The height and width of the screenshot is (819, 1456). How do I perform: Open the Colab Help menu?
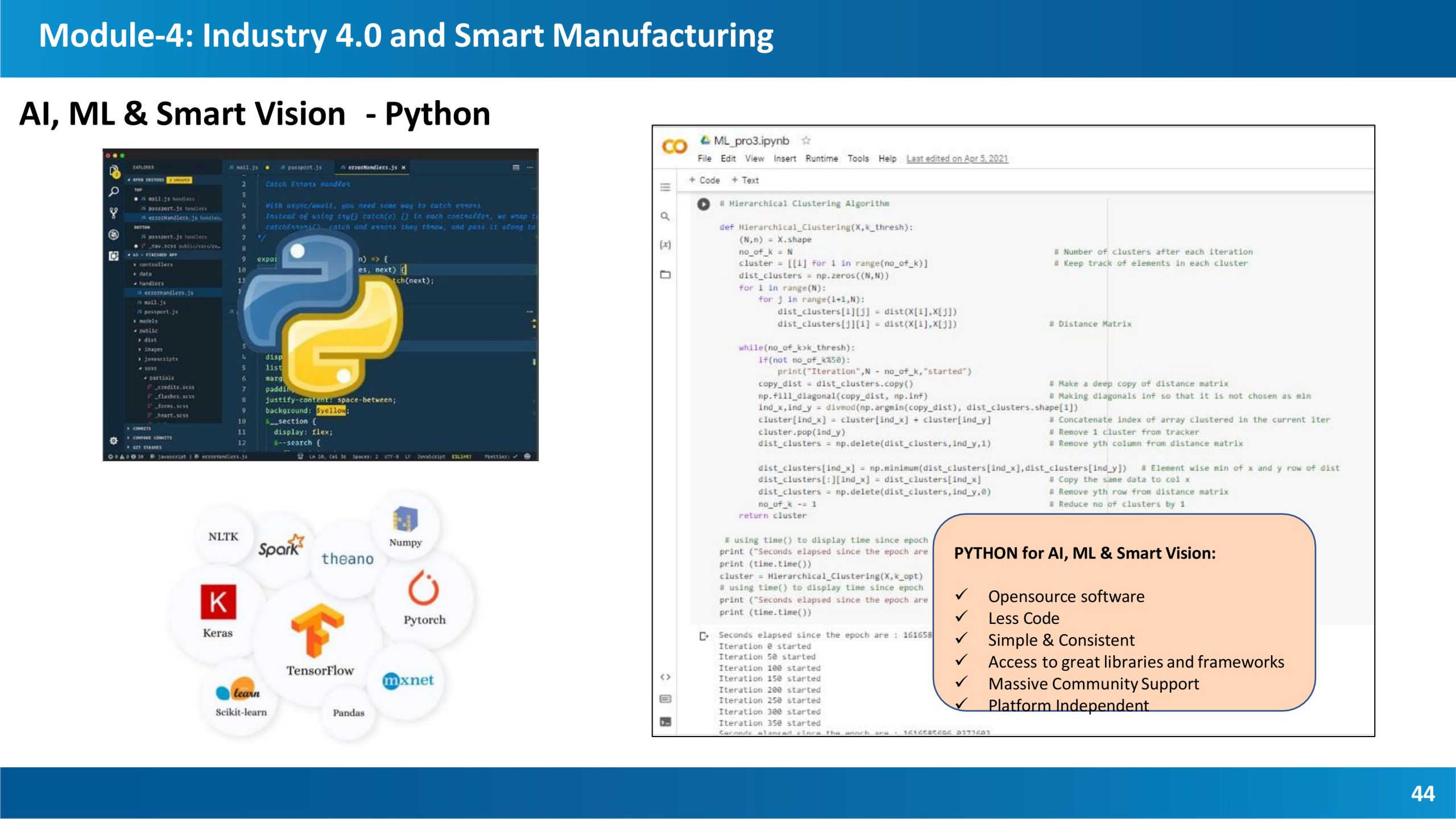pos(887,159)
